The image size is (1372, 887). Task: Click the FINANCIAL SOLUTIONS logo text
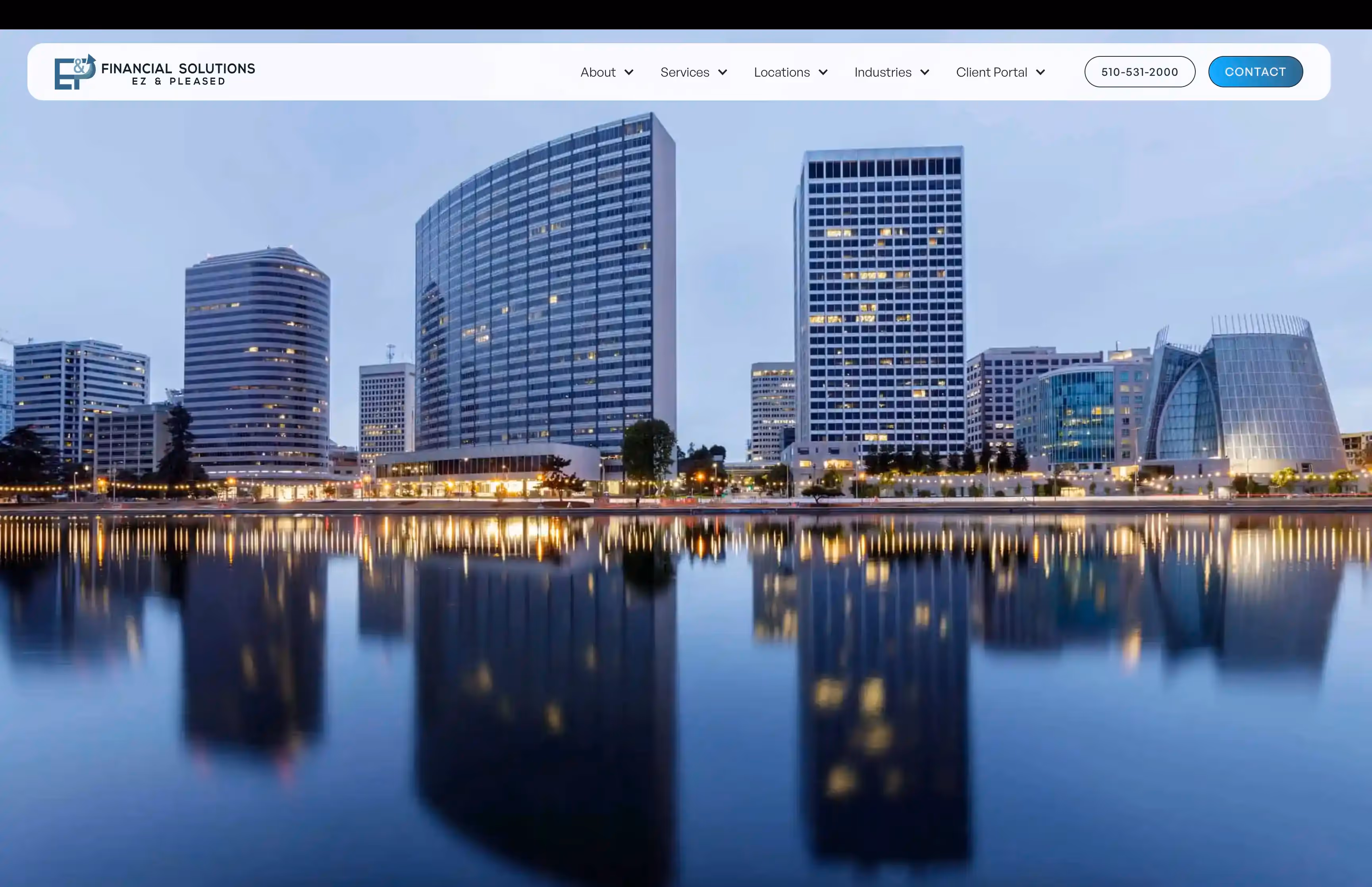[x=178, y=69]
